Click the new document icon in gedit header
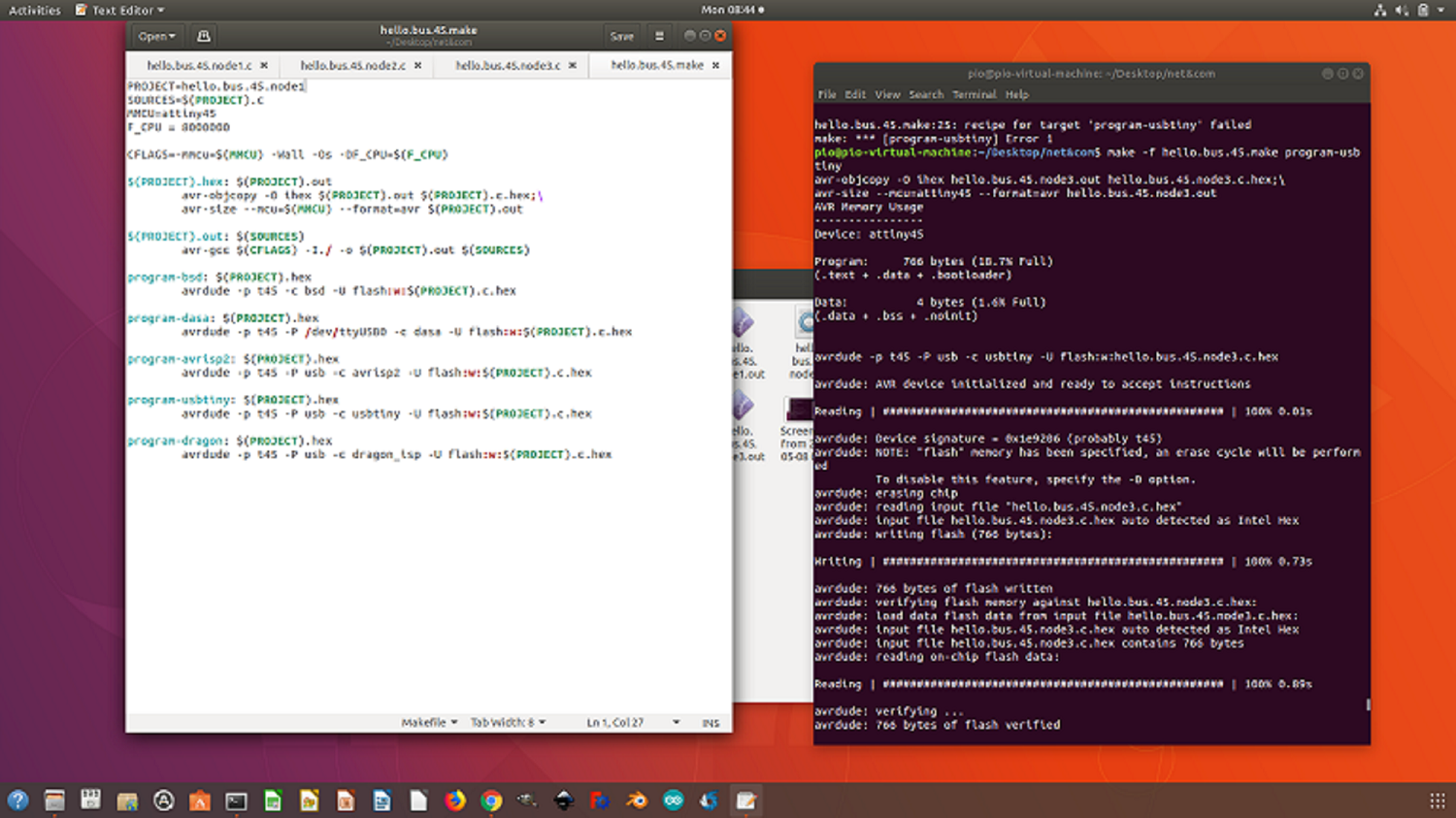Screen dimensions: 1456x818 (x=203, y=36)
